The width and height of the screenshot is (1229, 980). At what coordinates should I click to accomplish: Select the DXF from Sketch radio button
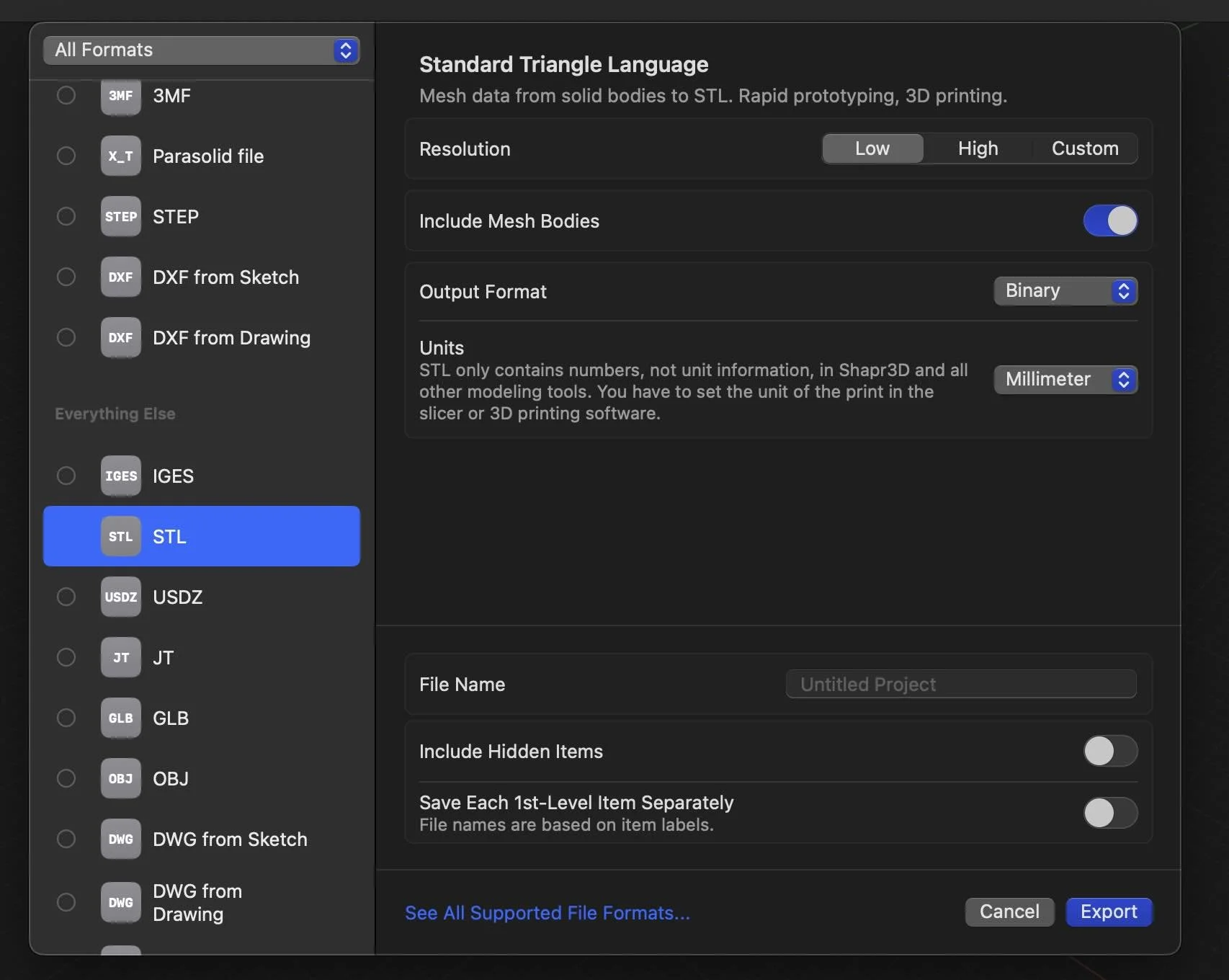66,277
